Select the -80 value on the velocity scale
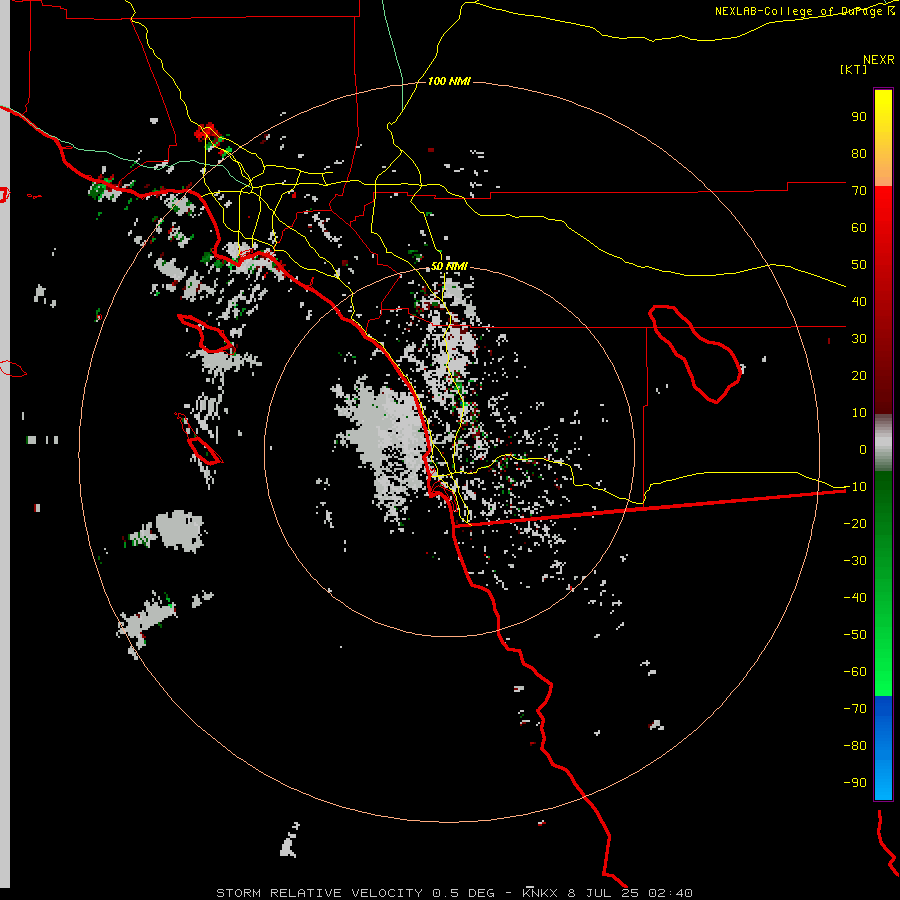The height and width of the screenshot is (900, 900). tap(855, 745)
